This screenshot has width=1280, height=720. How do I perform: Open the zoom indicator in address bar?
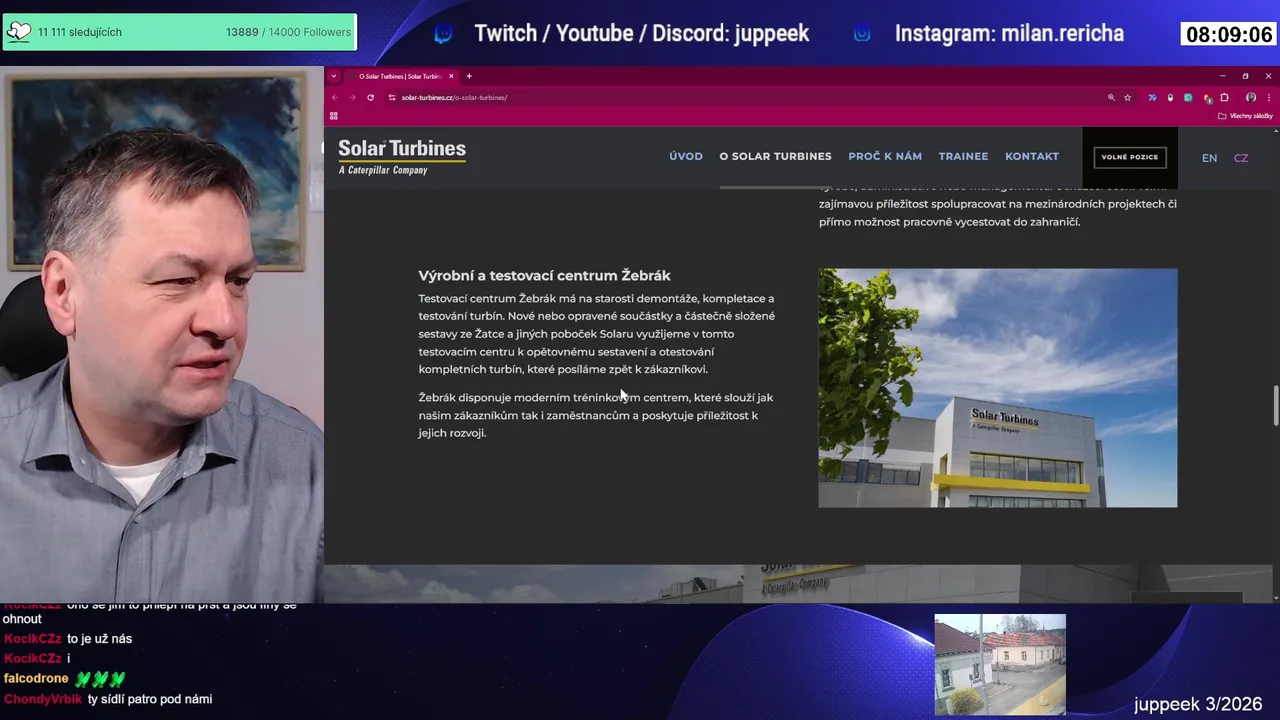(x=1111, y=97)
